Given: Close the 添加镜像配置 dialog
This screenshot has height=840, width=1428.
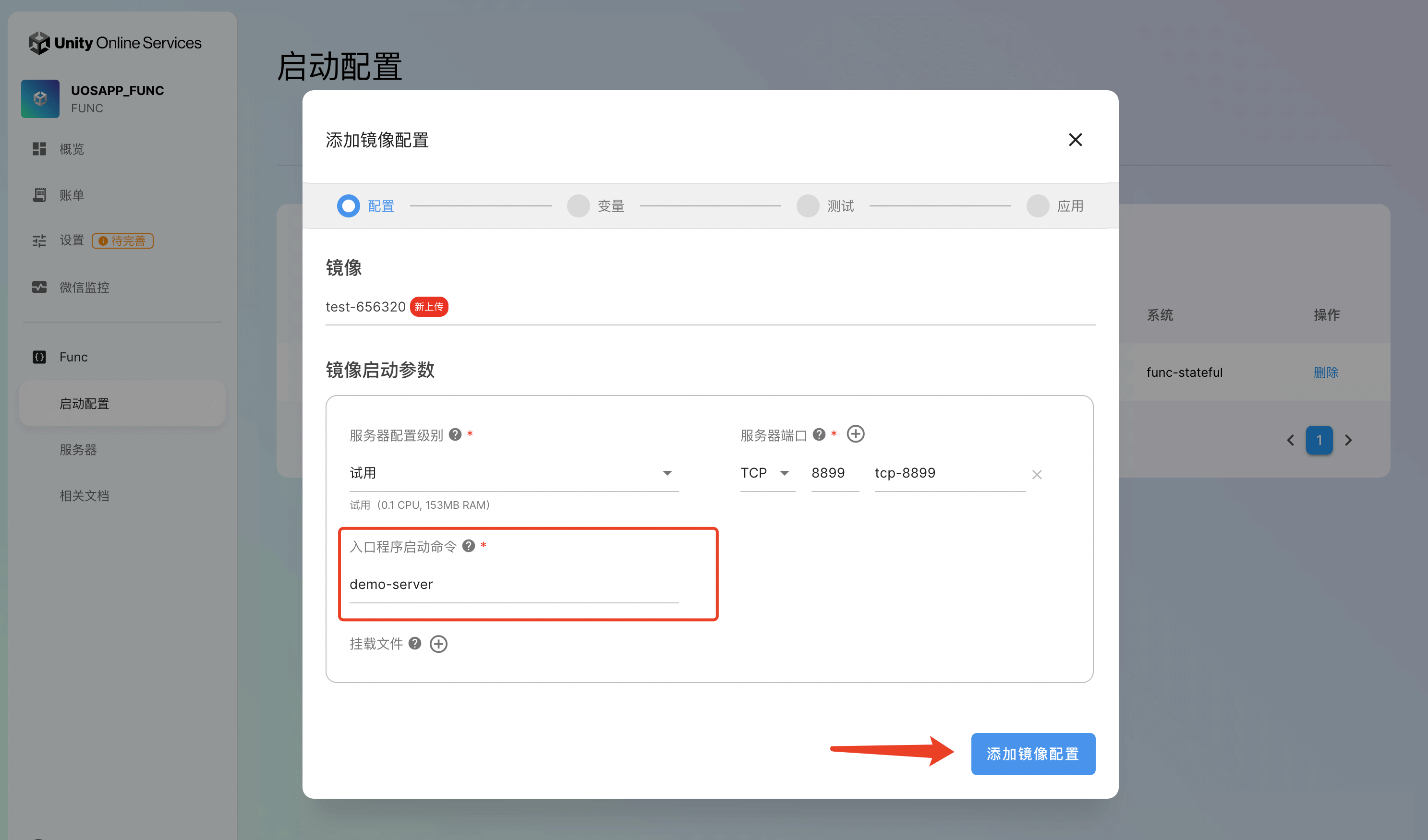Looking at the screenshot, I should tap(1075, 140).
